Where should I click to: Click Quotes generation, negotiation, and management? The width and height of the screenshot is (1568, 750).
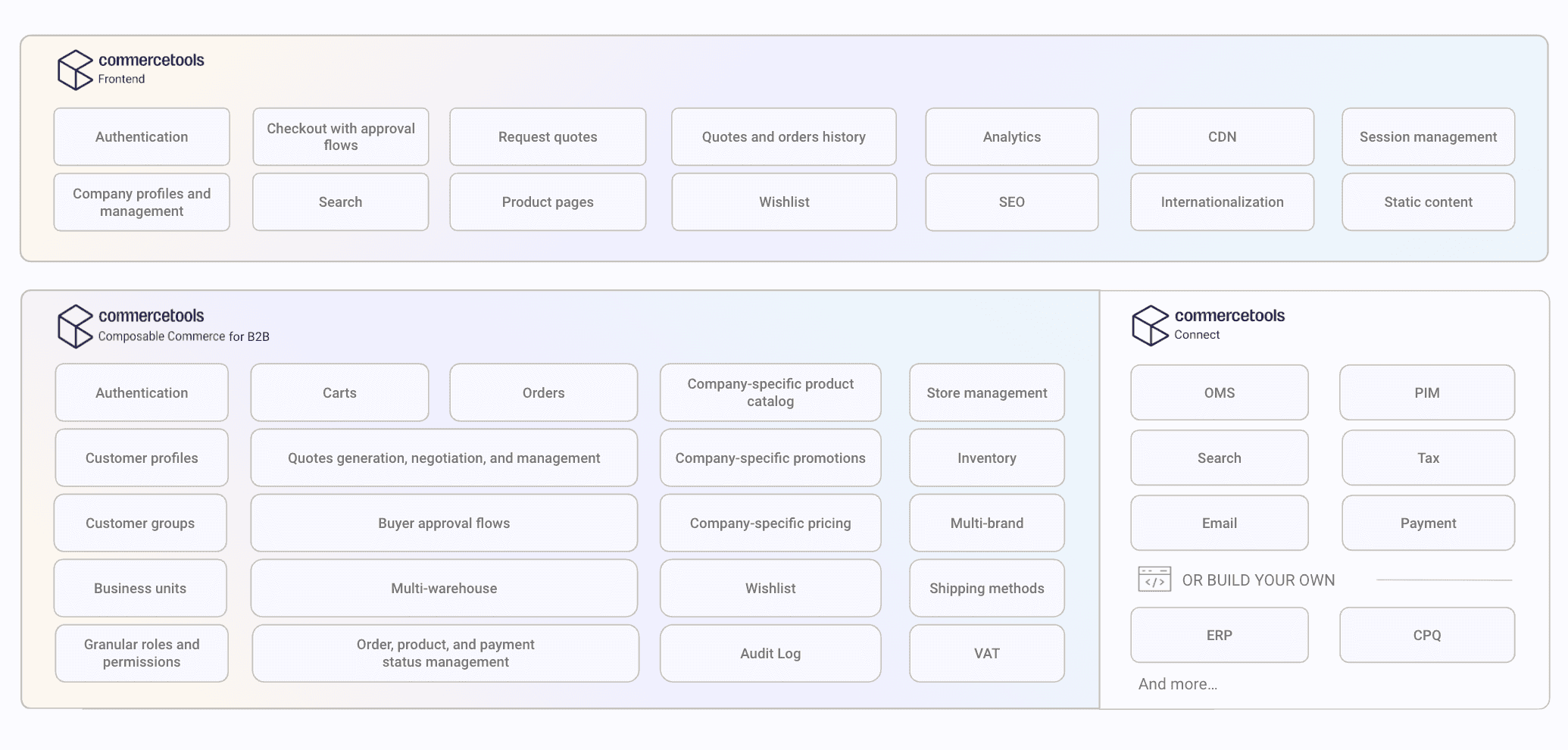pyautogui.click(x=444, y=458)
